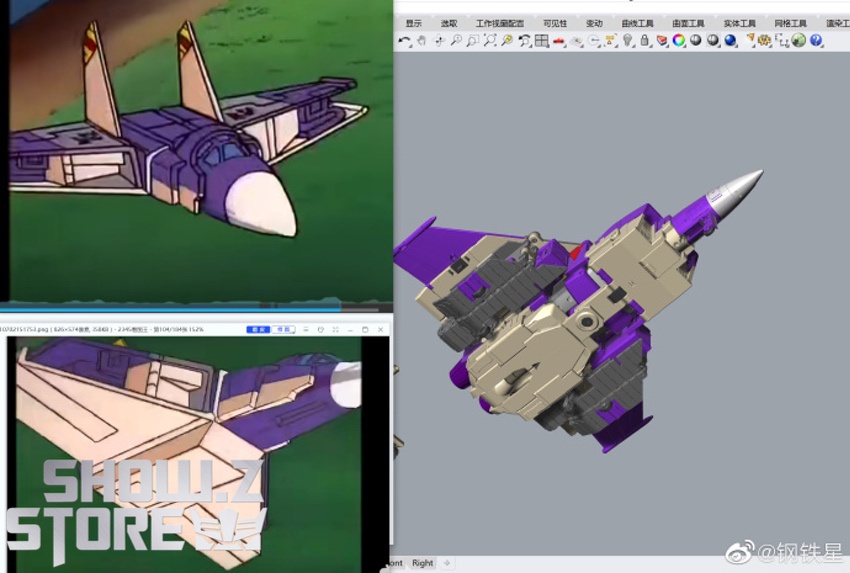Select the Zoom Window tool

[x=473, y=40]
